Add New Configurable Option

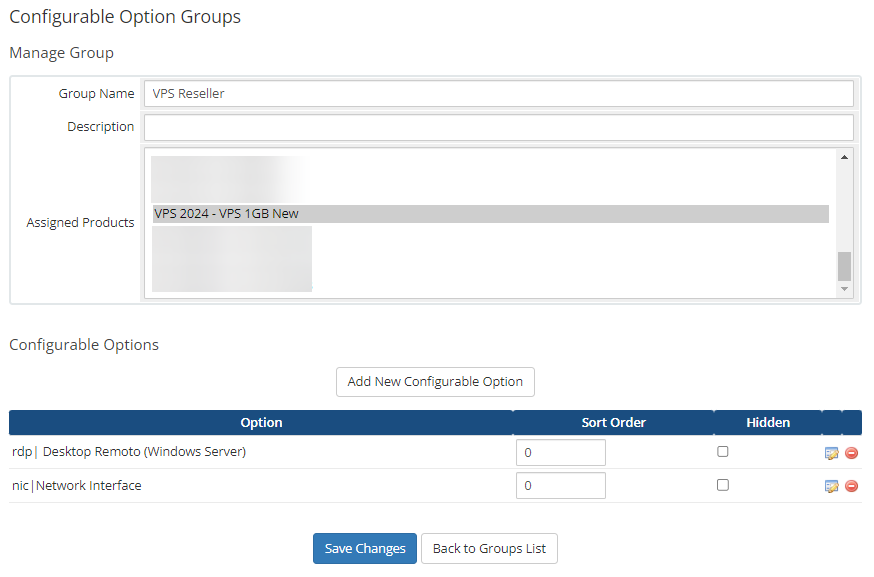(435, 382)
